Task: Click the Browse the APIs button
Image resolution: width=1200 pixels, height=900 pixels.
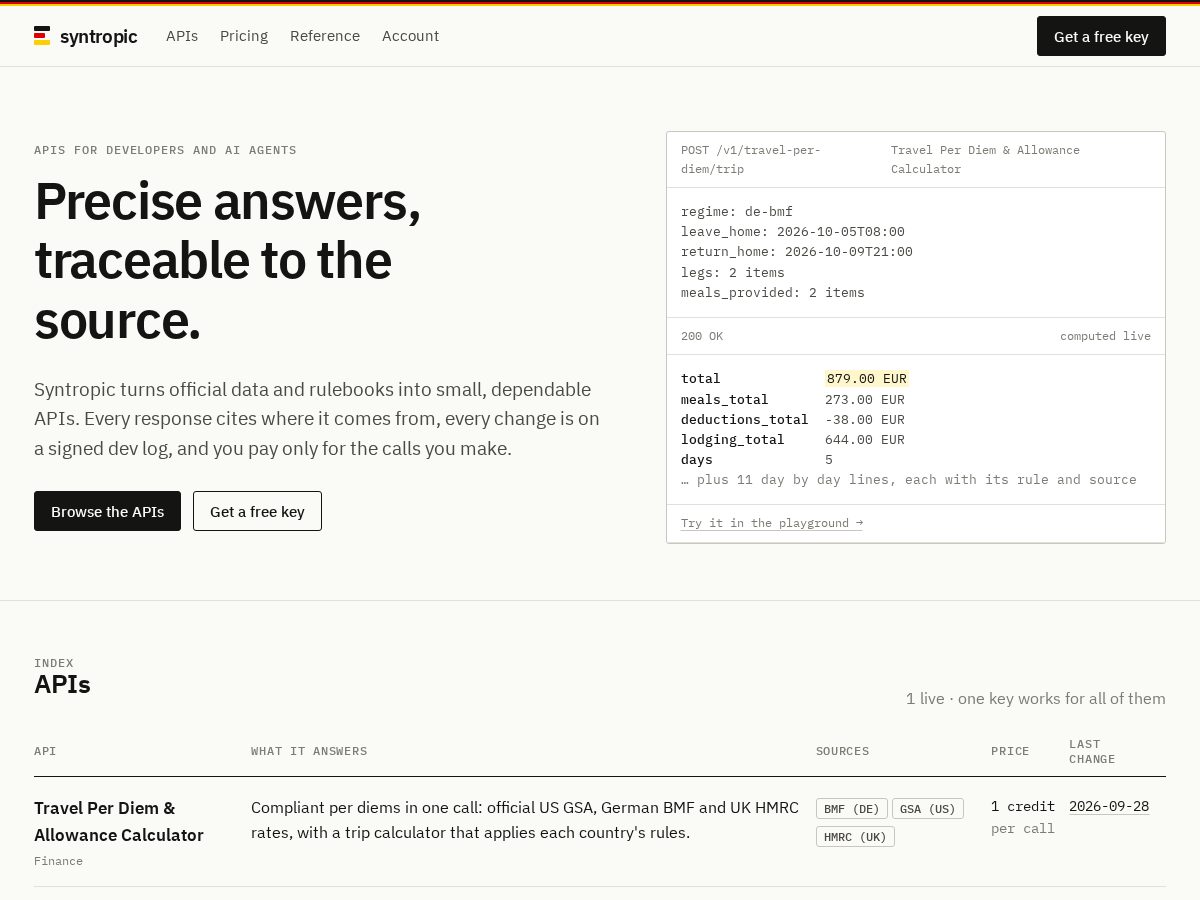Action: 107,511
